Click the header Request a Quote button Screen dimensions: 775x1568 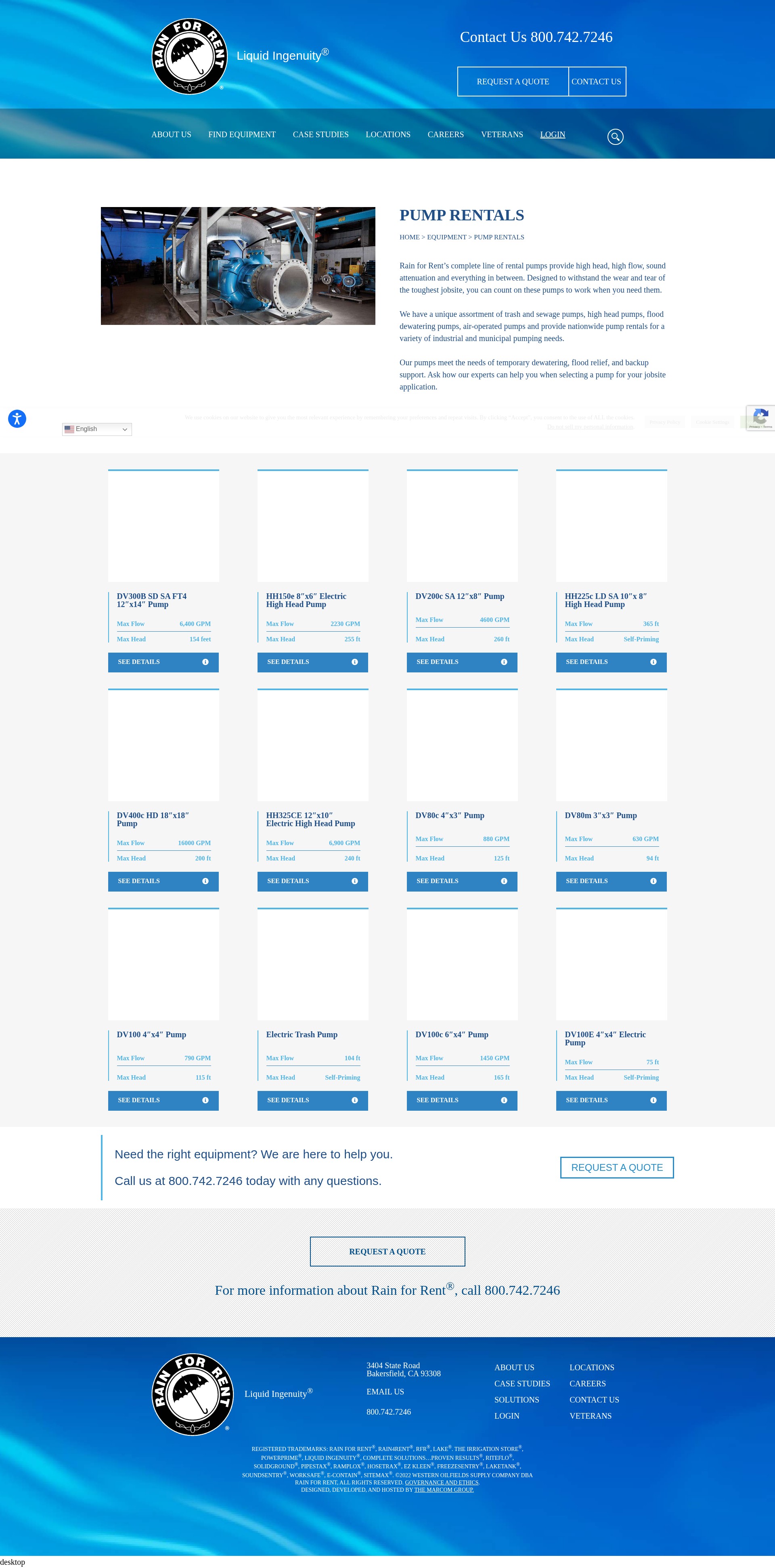click(513, 82)
